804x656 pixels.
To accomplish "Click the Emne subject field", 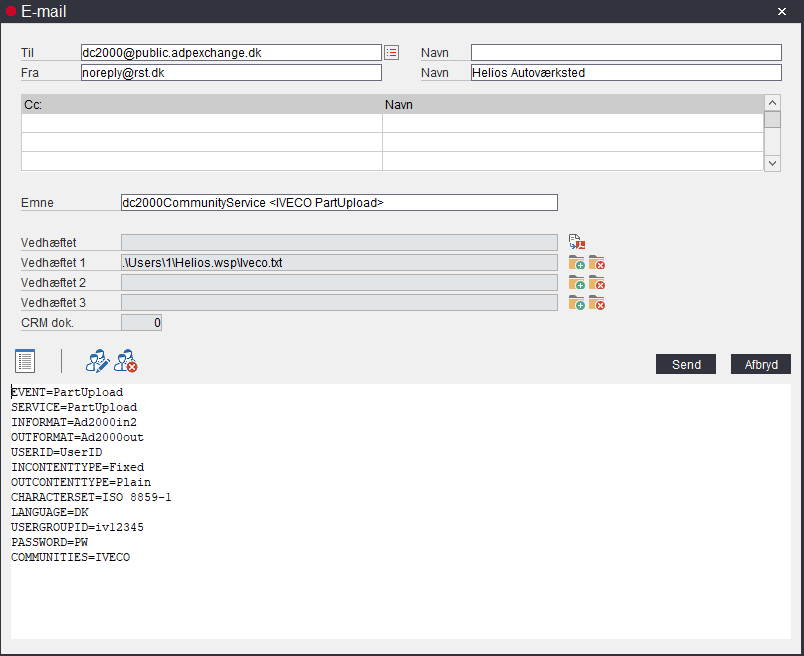I will [339, 202].
